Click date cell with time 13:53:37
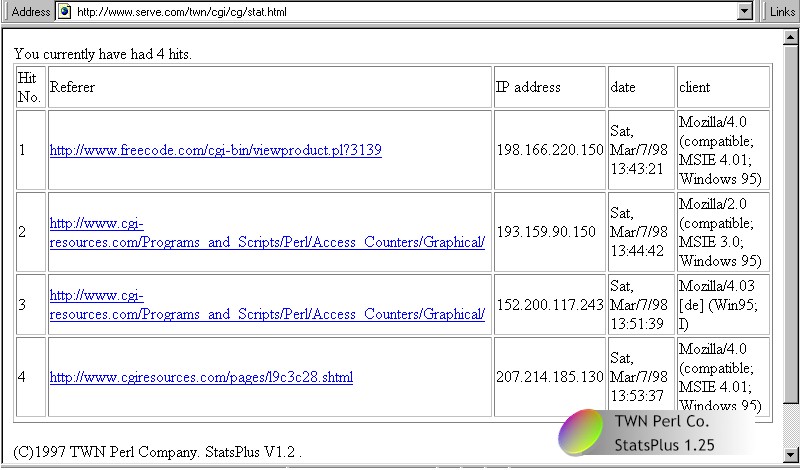This screenshot has height=470, width=800. 641,377
